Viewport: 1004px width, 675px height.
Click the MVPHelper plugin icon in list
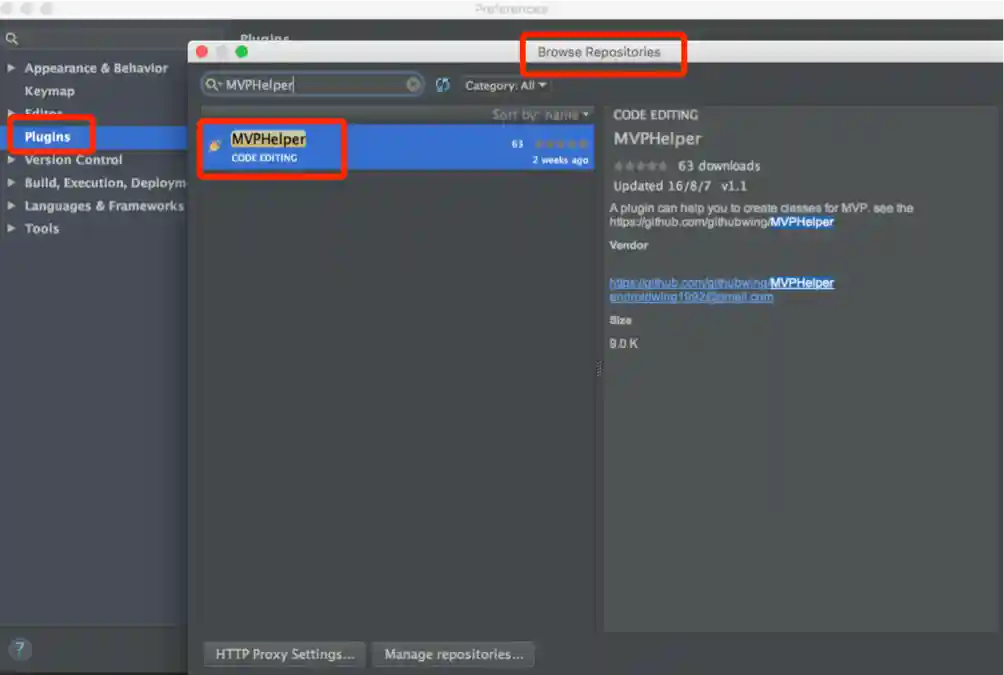tap(215, 145)
